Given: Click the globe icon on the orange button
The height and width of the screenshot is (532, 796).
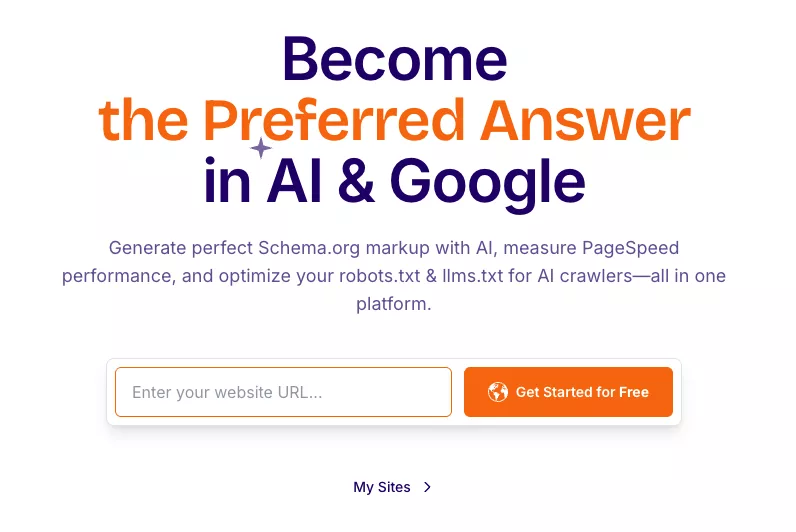Looking at the screenshot, I should pos(498,392).
